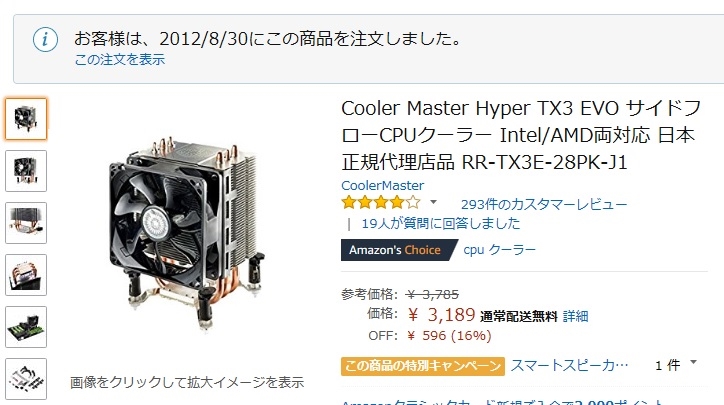Viewport: 724px width, 405px height.
Task: Open the 19人が質問に回答しました link
Action: [440, 224]
